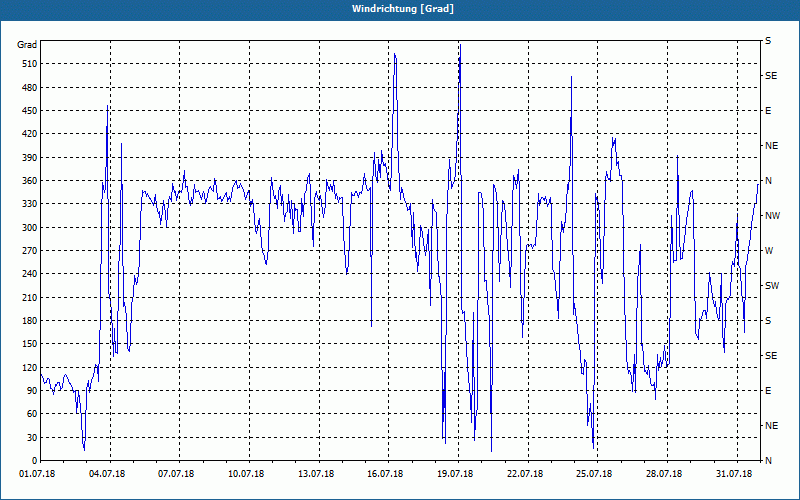
Task: Click the date label 13.07.18
Action: coord(316,474)
